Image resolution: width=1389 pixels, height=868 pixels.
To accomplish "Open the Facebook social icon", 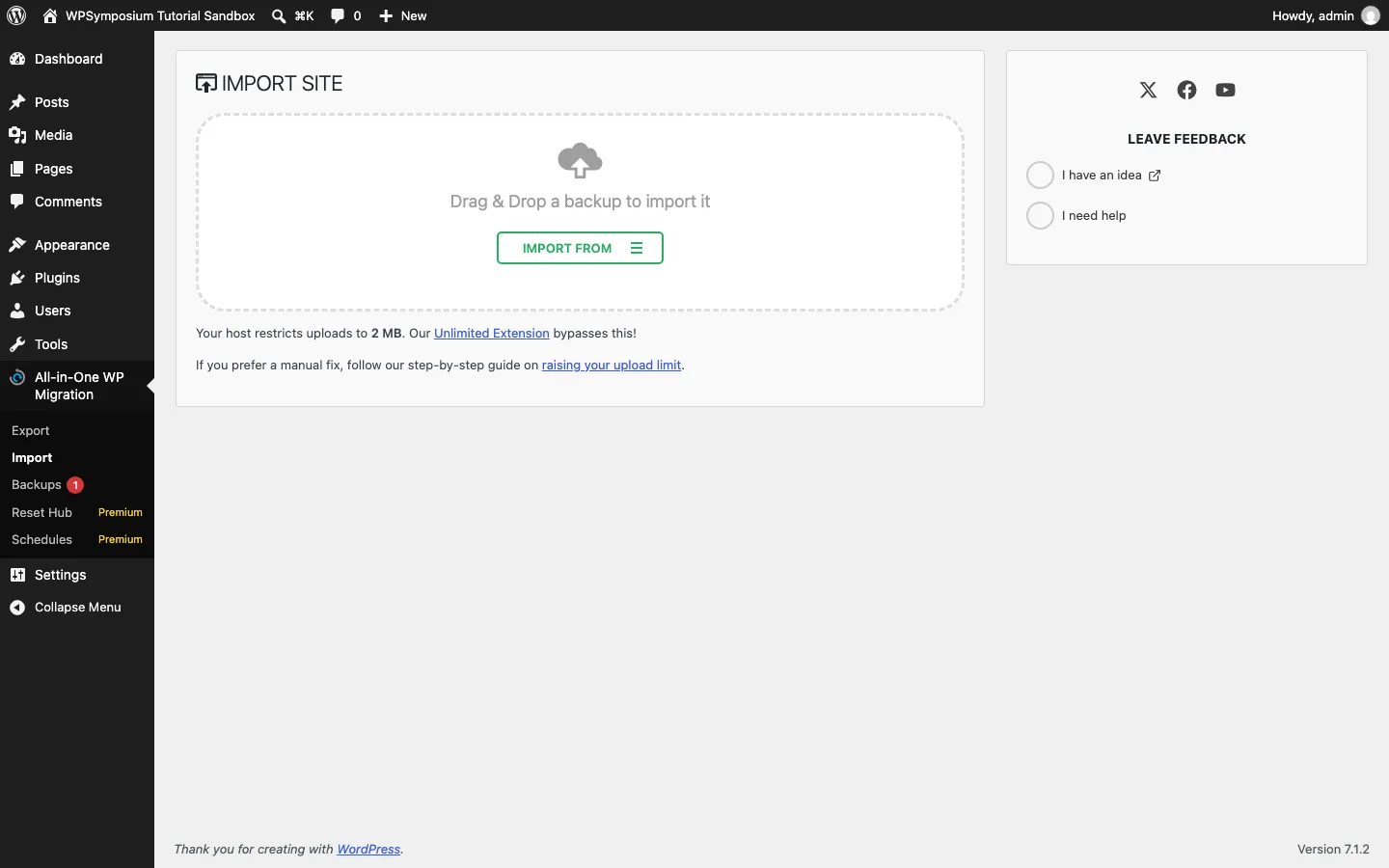I will pos(1187,91).
